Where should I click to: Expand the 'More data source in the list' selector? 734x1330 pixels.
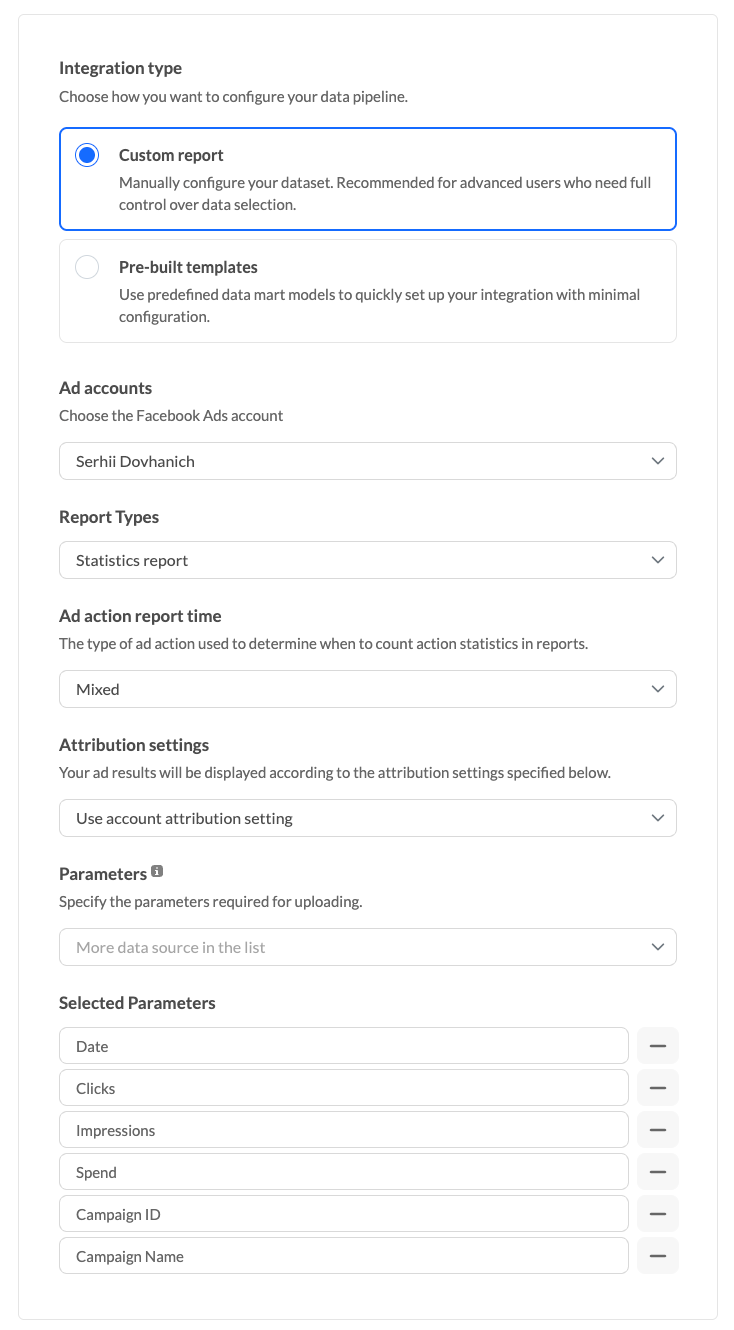click(367, 947)
